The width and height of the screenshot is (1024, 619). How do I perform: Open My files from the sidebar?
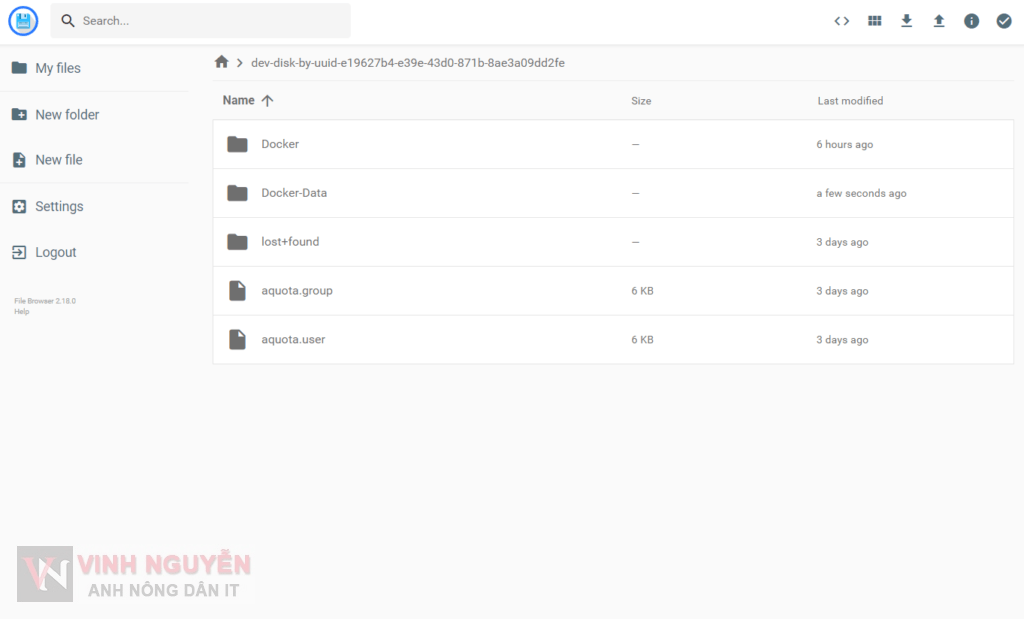[x=60, y=68]
